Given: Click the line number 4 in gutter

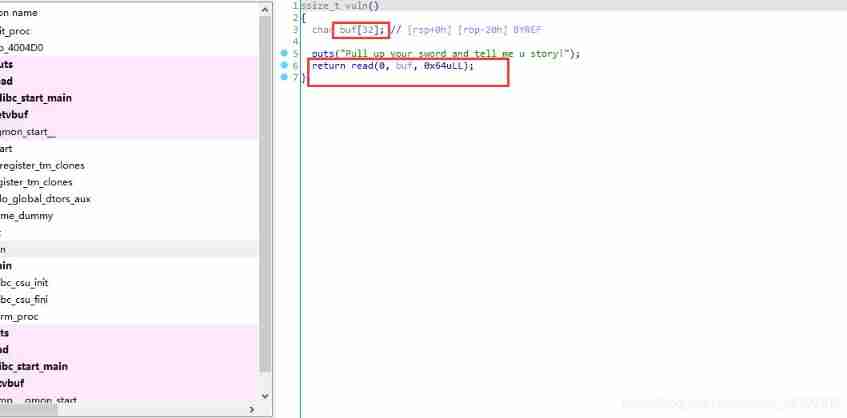Looking at the screenshot, I should 295,42.
